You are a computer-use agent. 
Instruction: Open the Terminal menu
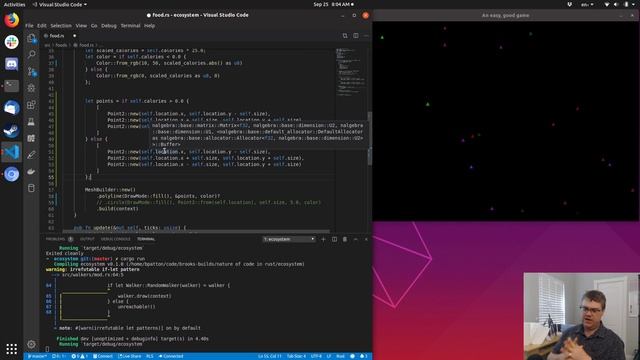(x=130, y=26)
